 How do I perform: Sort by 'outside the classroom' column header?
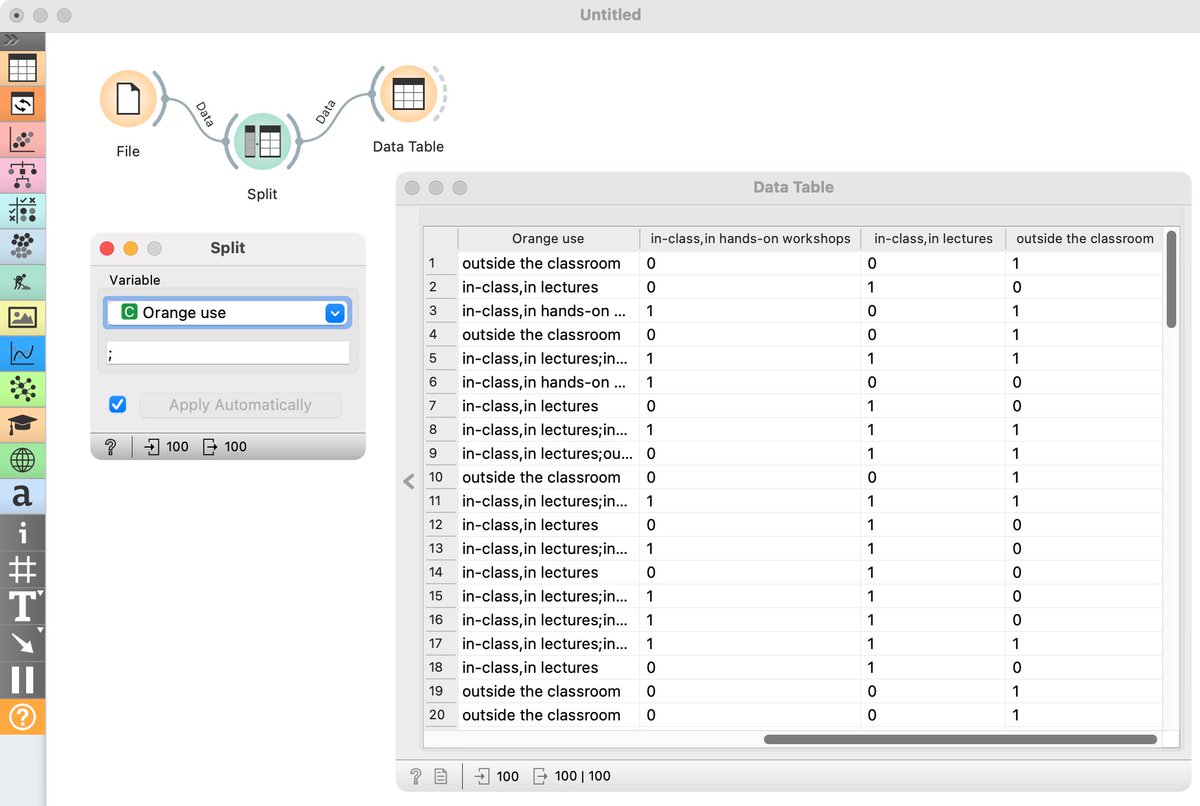point(1085,239)
